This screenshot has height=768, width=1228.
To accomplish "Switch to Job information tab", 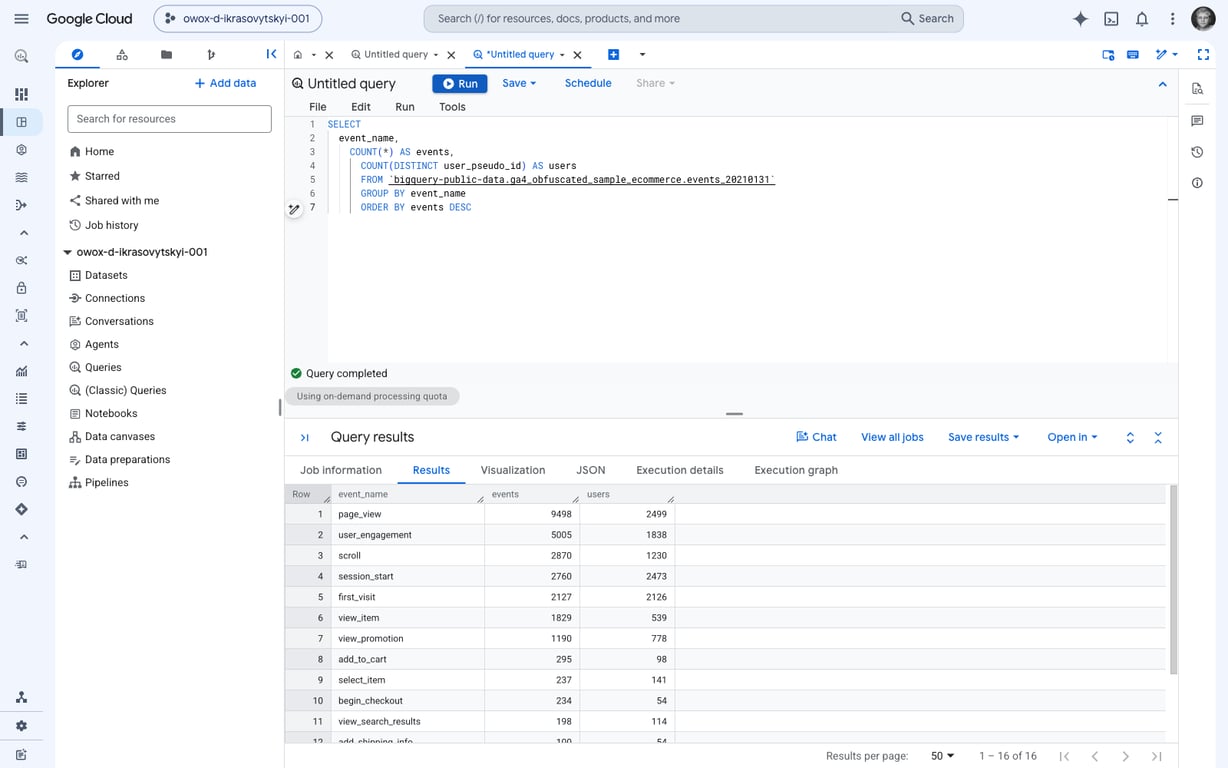I will (341, 470).
